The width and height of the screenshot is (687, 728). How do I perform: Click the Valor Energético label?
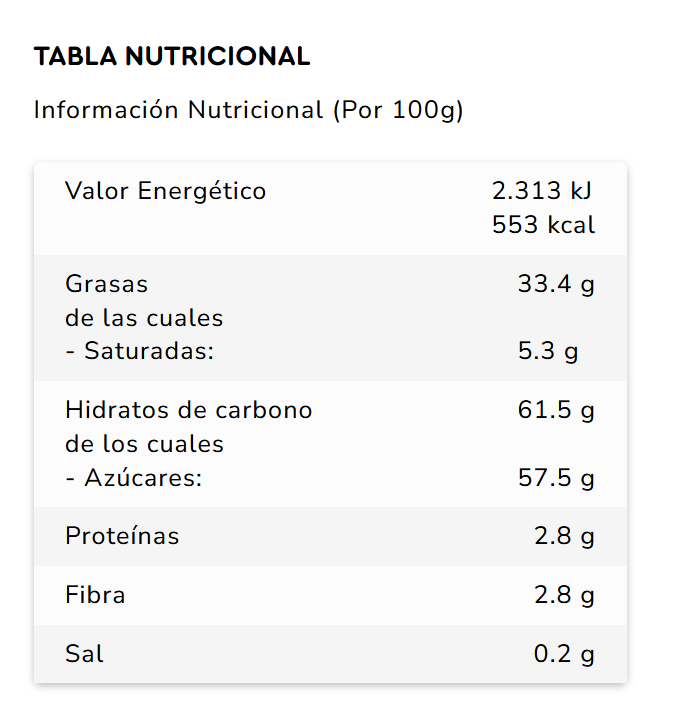pyautogui.click(x=166, y=191)
